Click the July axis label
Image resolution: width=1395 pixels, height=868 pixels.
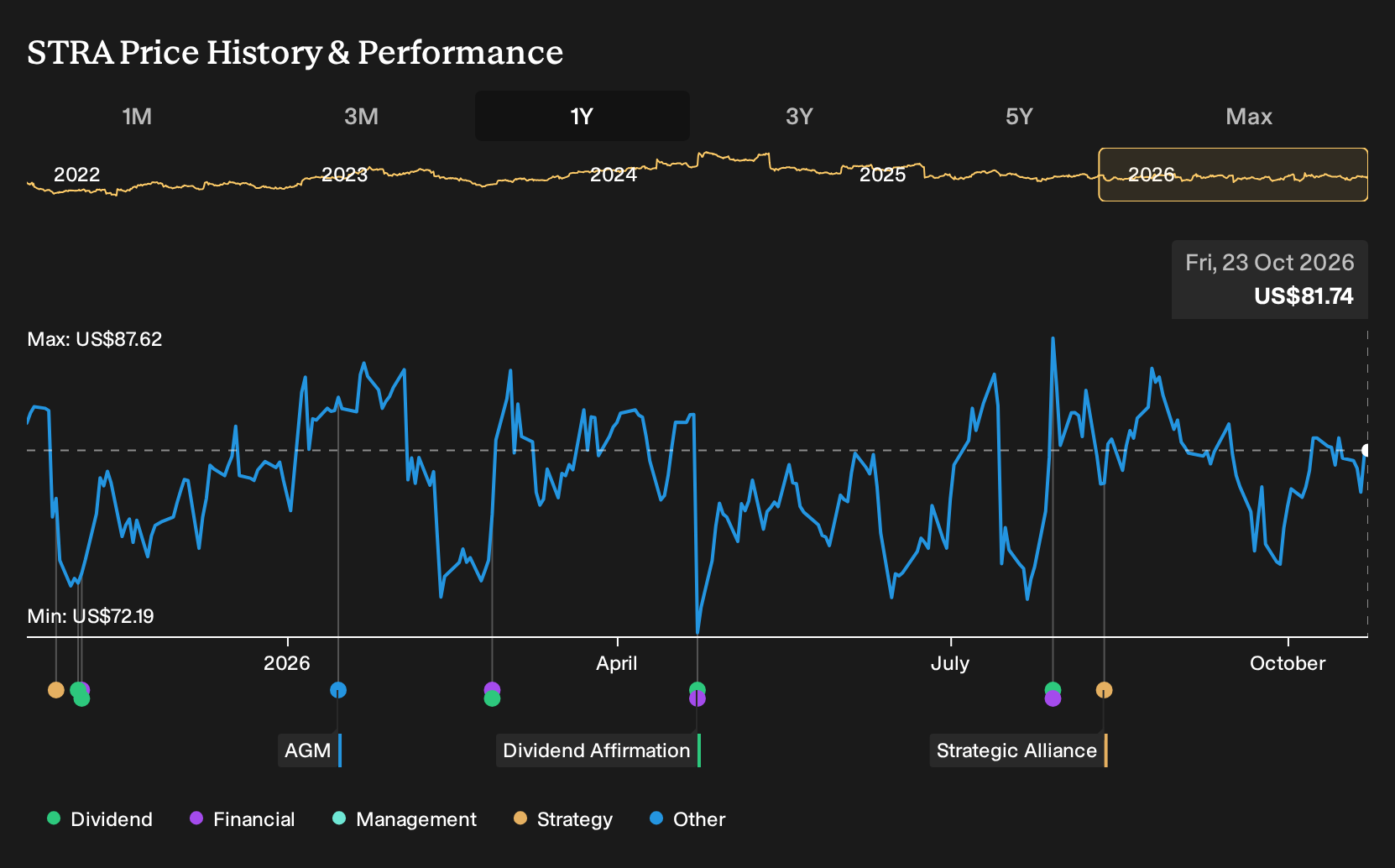950,663
